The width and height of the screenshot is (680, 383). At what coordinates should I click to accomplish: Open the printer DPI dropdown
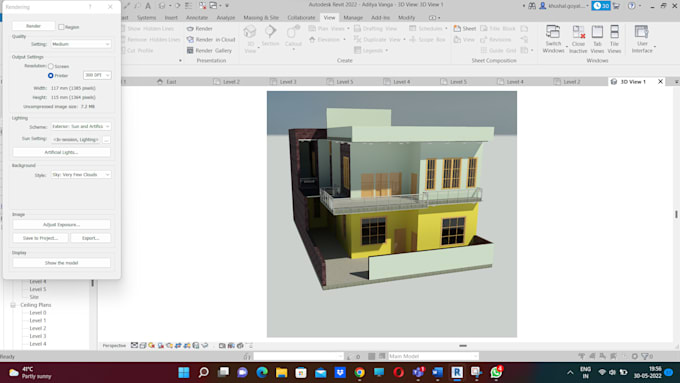click(x=97, y=75)
